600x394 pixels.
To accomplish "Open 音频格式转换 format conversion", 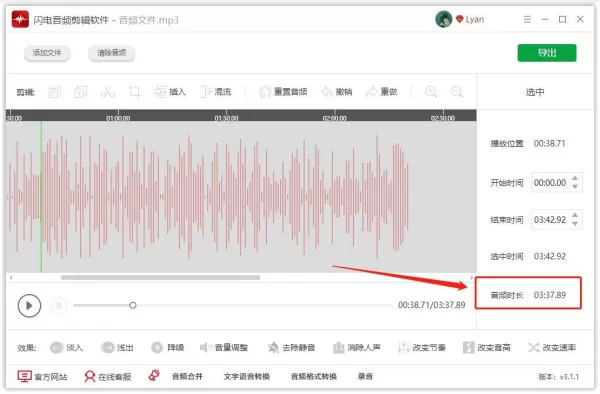I will pyautogui.click(x=314, y=376).
